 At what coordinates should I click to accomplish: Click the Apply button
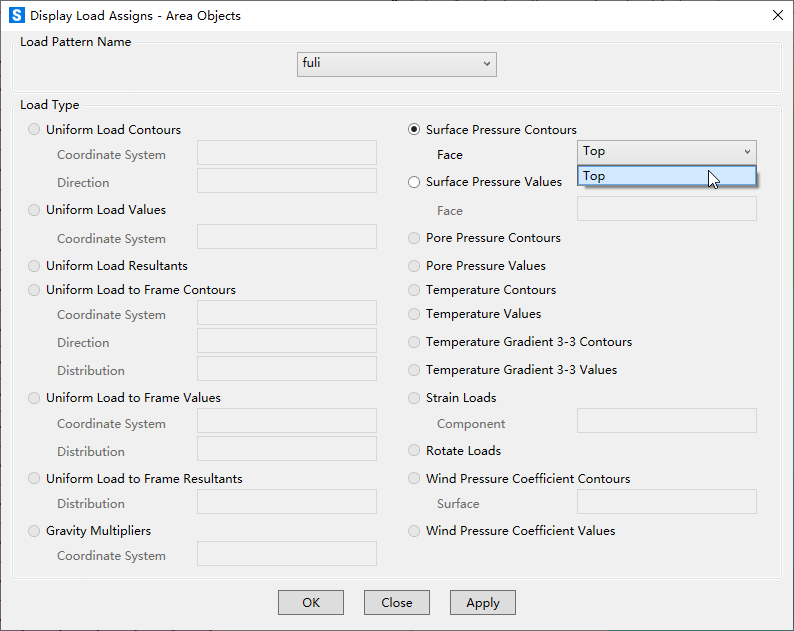pyautogui.click(x=483, y=603)
